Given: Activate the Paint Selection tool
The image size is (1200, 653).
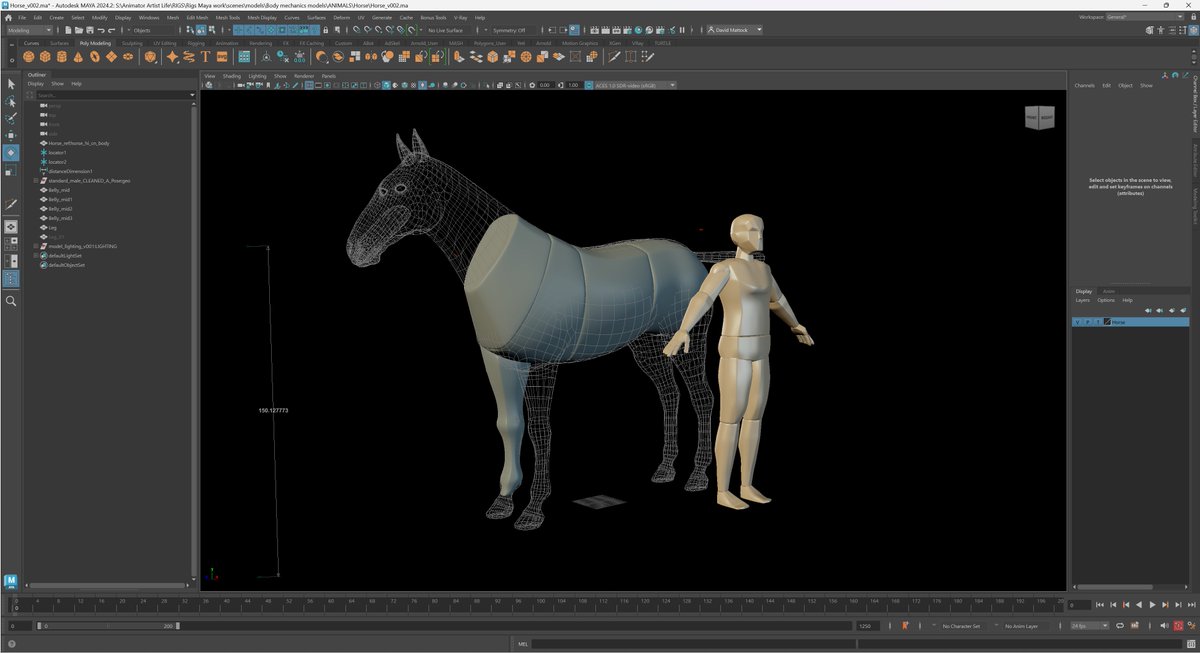Looking at the screenshot, I should [x=11, y=118].
